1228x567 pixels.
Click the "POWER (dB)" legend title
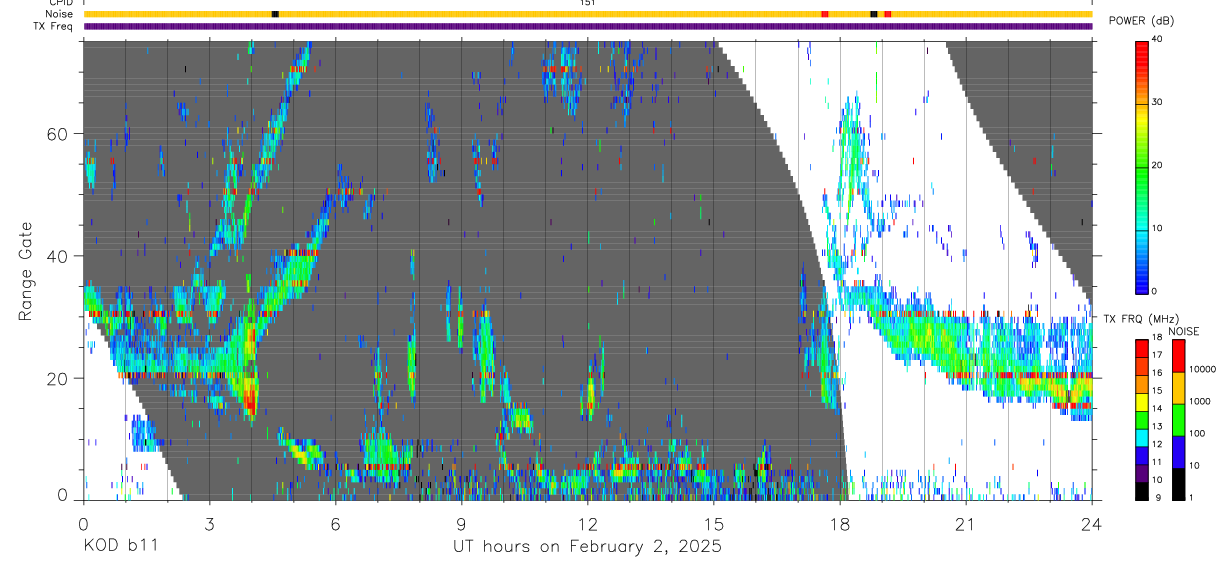coord(1140,20)
